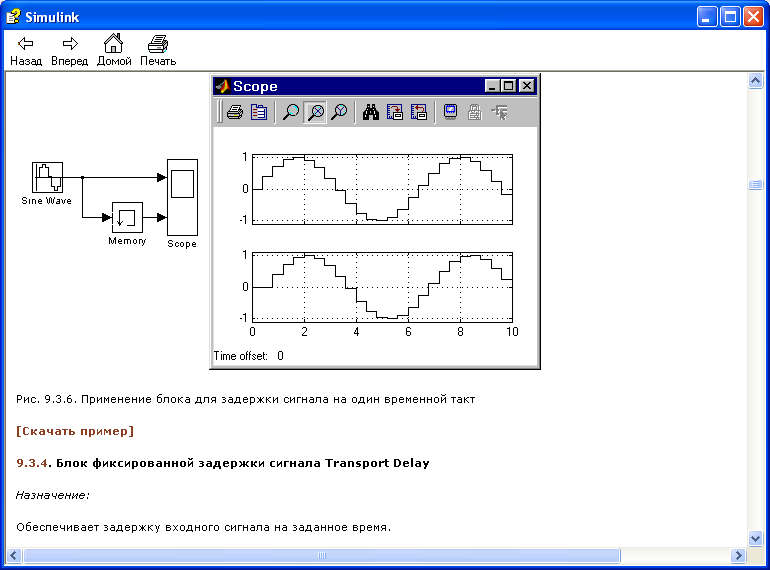Image resolution: width=770 pixels, height=570 pixels.
Task: Click the Обеспечивает задержку sentence
Action: click(x=203, y=527)
